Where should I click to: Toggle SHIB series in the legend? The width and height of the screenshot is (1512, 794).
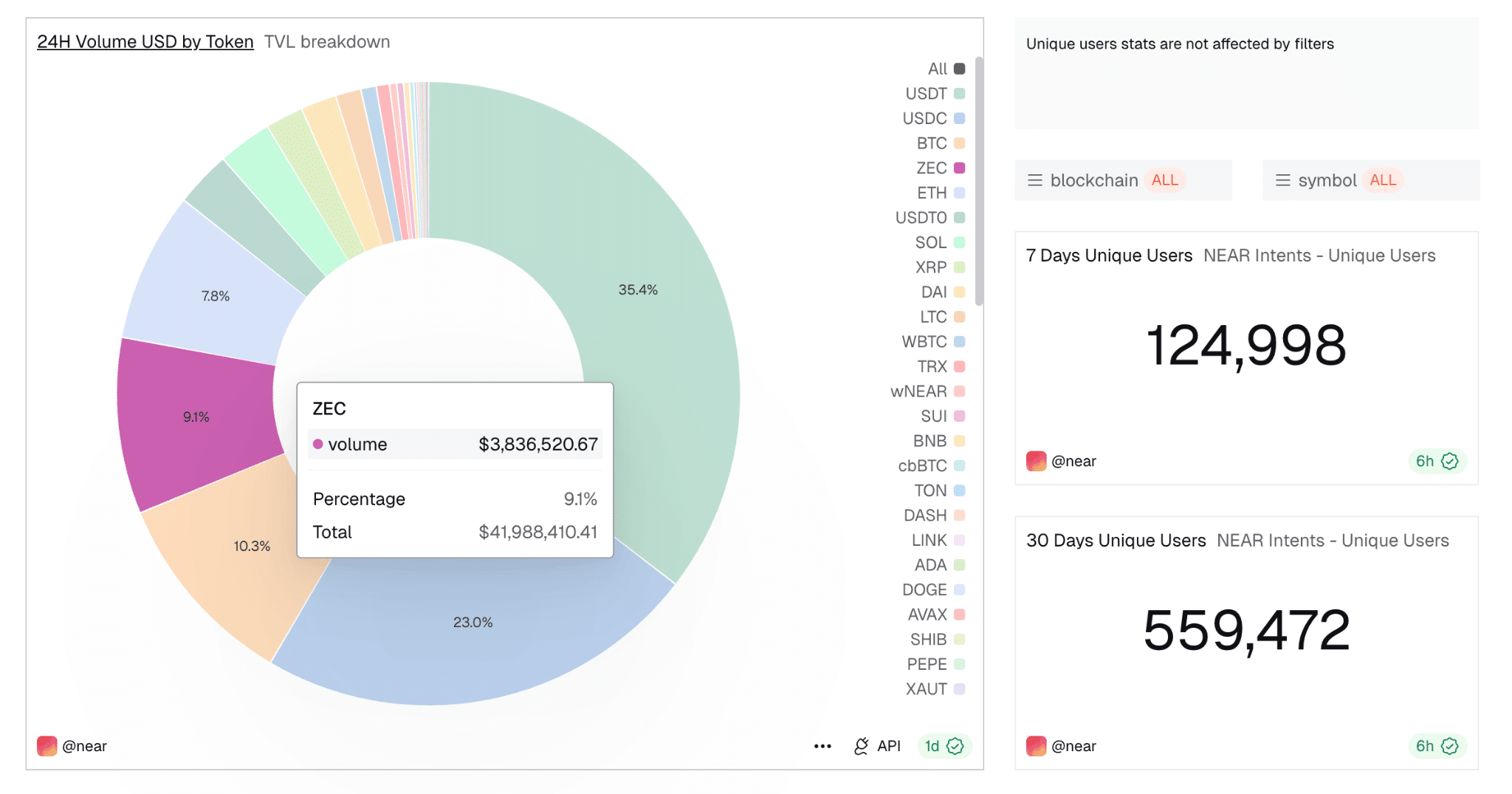point(938,640)
